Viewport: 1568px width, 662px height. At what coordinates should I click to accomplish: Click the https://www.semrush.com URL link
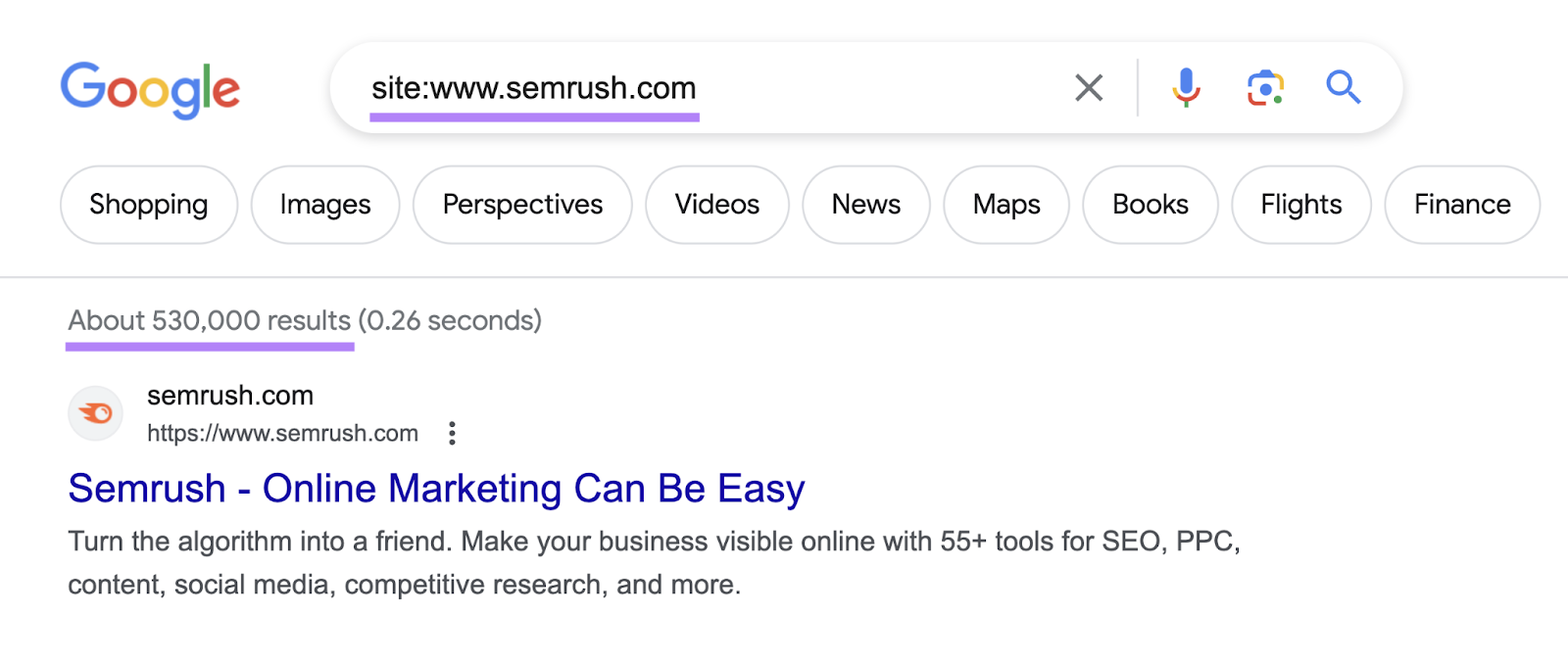[282, 433]
